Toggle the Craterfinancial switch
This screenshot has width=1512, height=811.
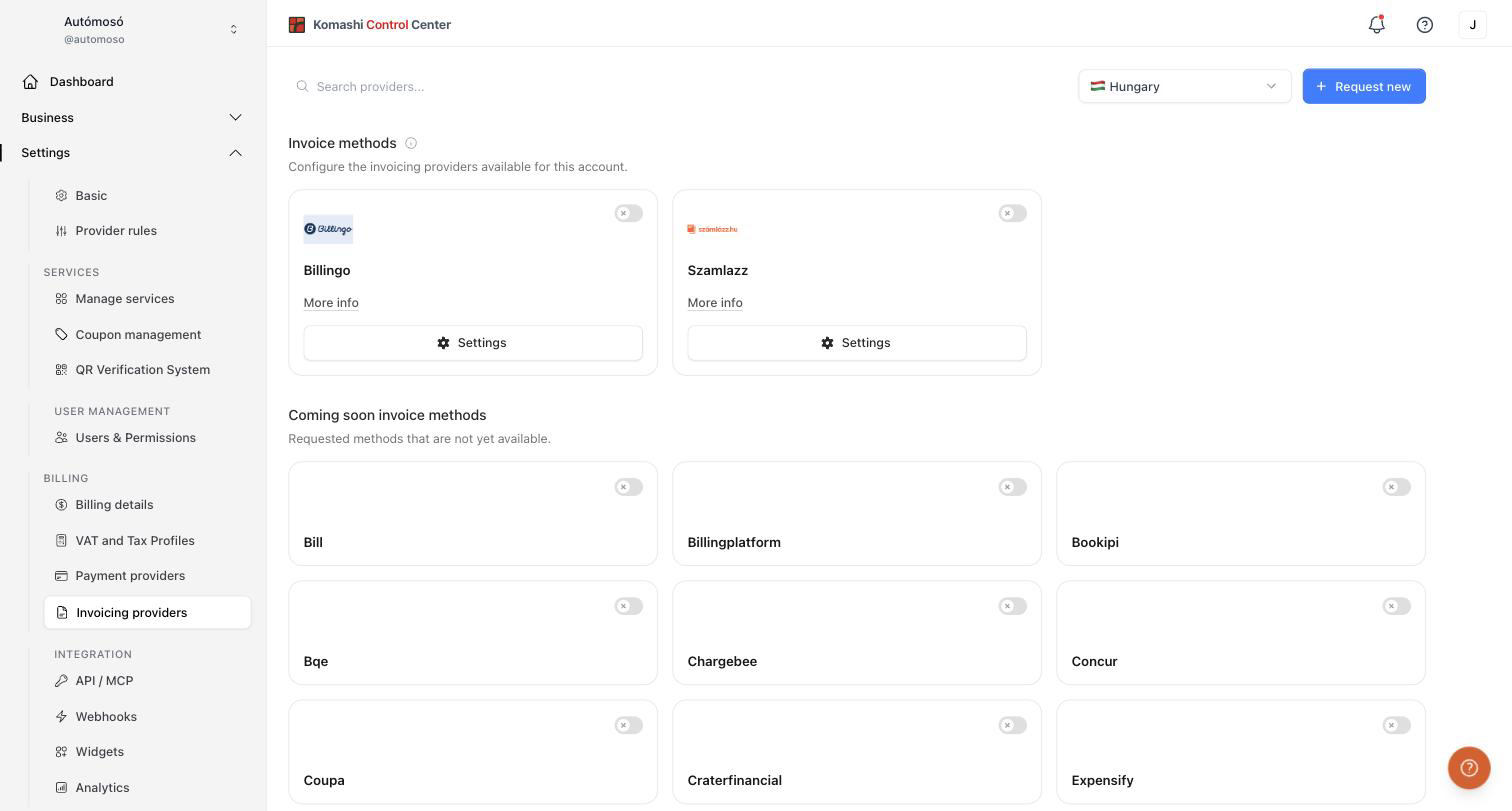pyautogui.click(x=1013, y=725)
